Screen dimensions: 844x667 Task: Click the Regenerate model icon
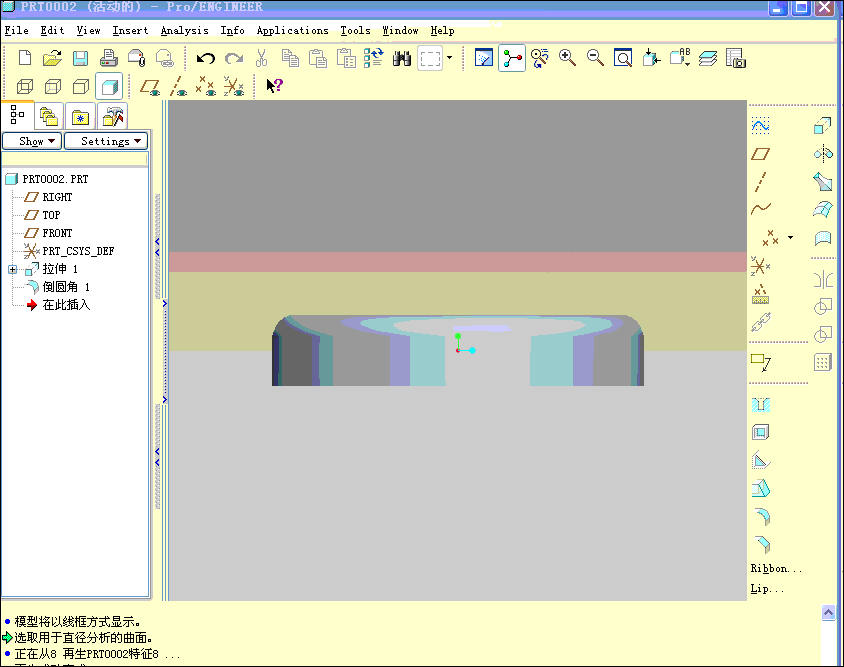click(x=374, y=58)
